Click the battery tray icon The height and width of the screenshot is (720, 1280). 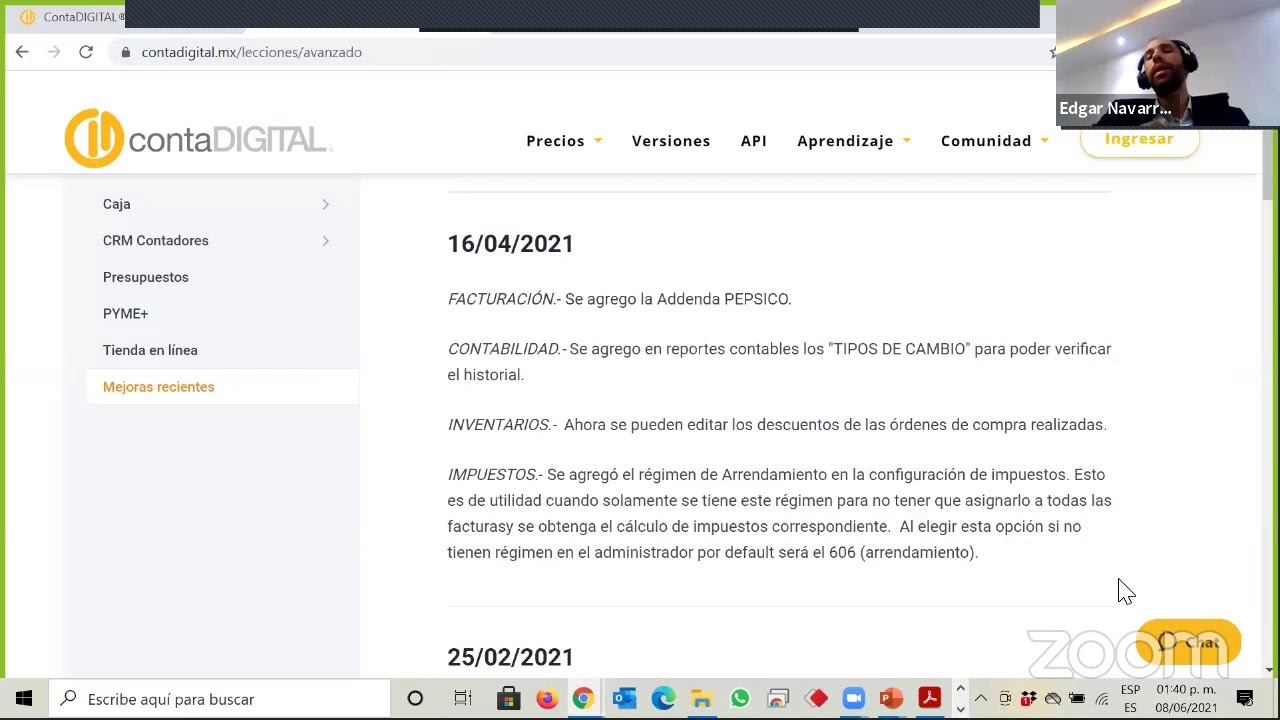click(1077, 699)
